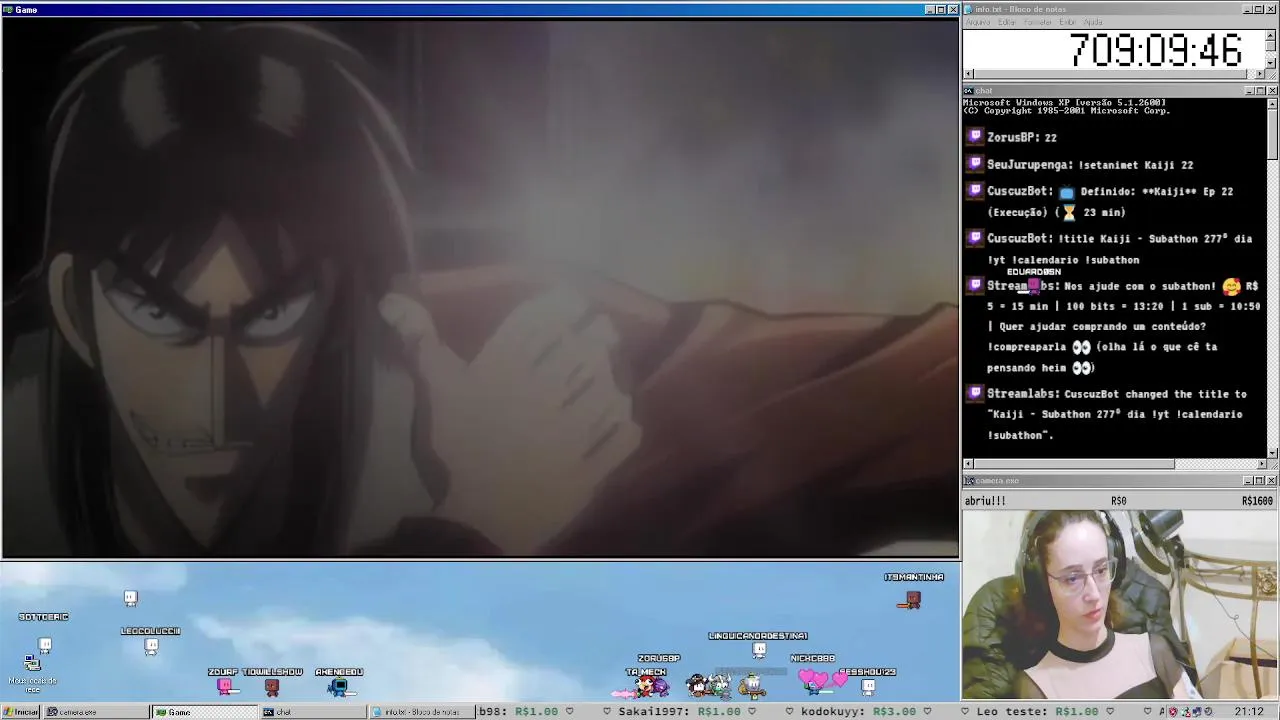
Task: Click the Notepad horizontal scrollbar left arrow
Action: 968,74
